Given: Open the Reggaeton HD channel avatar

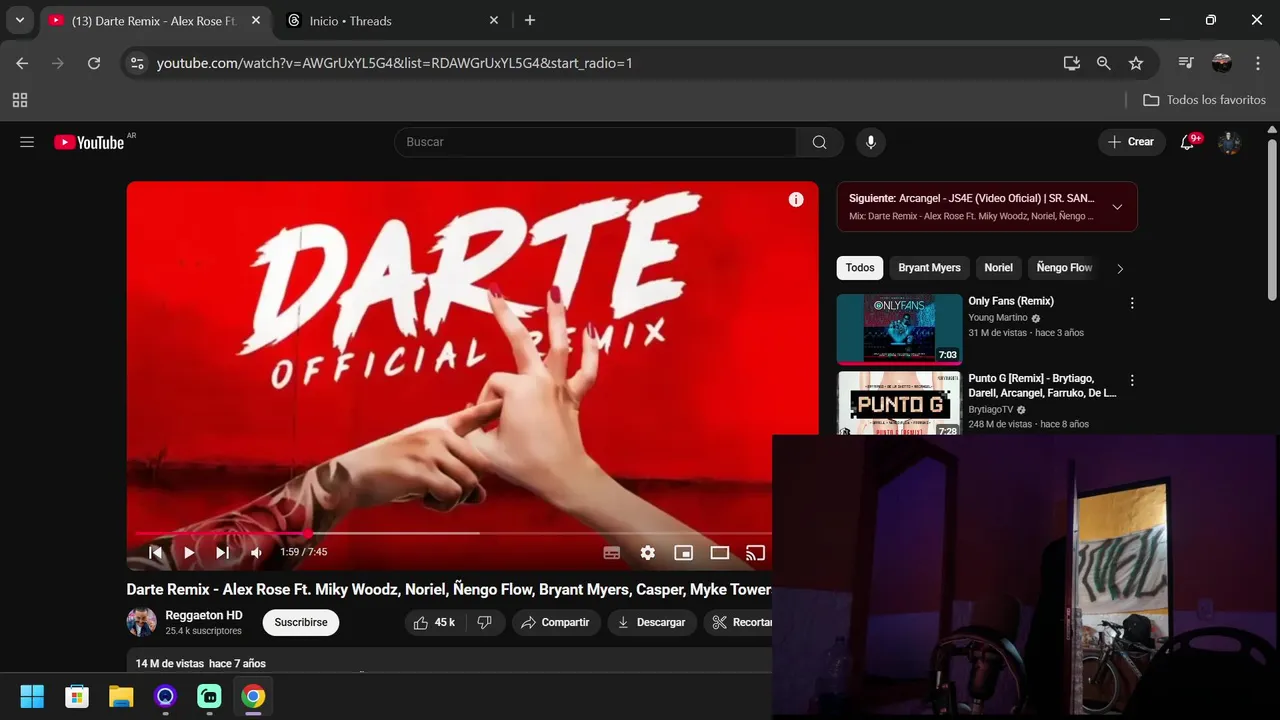Looking at the screenshot, I should pyautogui.click(x=142, y=622).
